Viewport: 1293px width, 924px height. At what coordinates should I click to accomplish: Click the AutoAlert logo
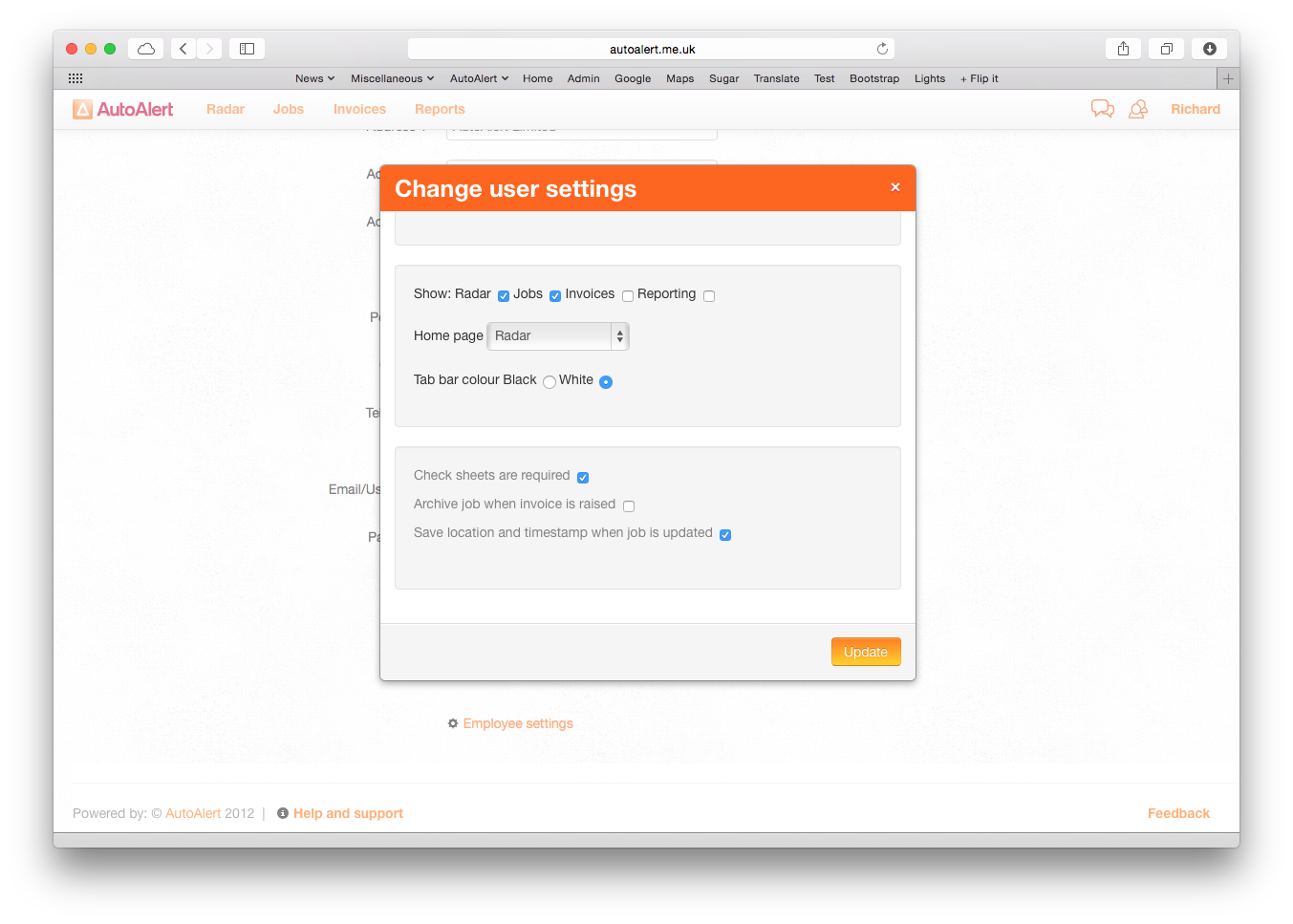click(122, 109)
